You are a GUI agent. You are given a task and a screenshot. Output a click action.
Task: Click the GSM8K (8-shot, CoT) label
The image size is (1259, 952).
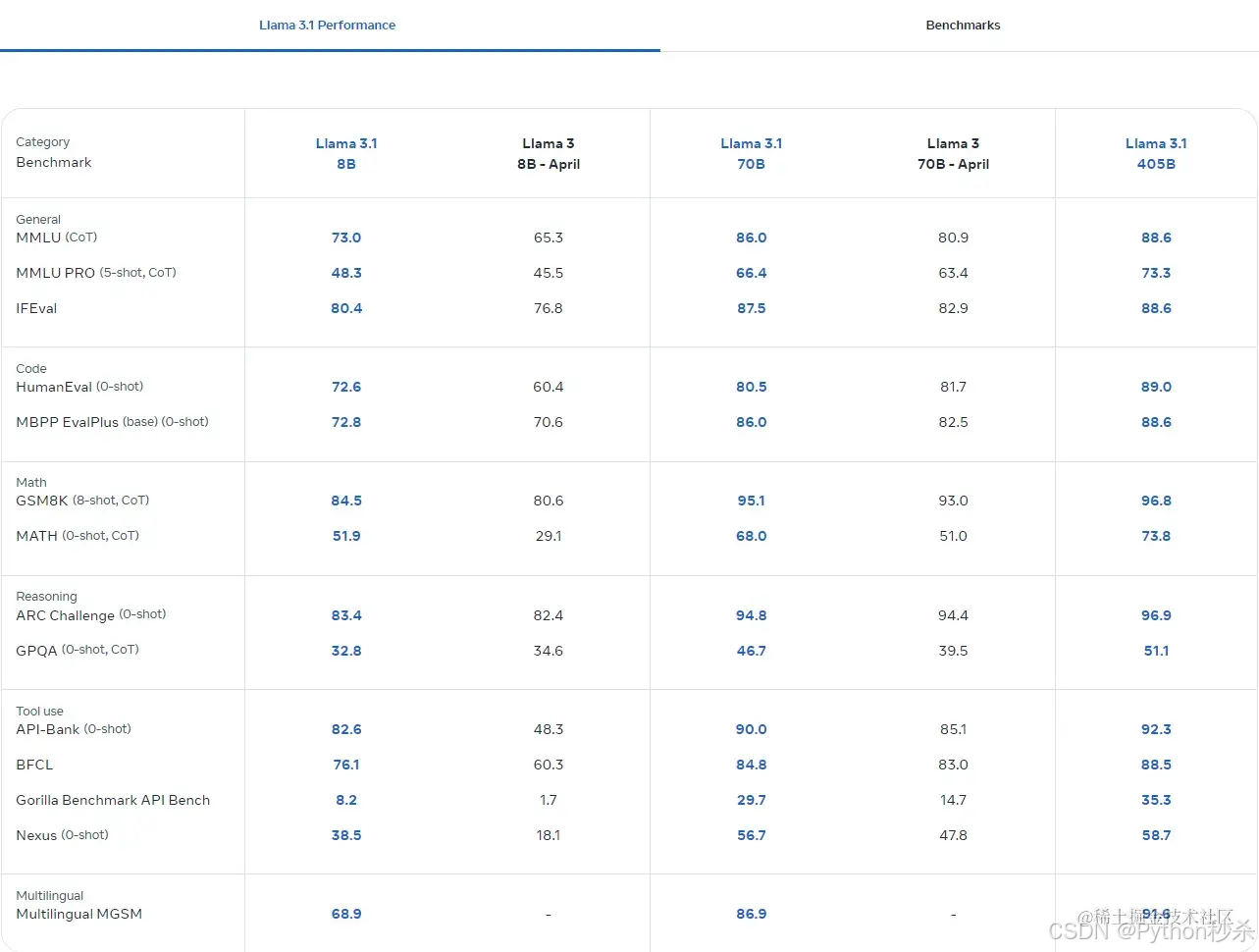pyautogui.click(x=82, y=501)
